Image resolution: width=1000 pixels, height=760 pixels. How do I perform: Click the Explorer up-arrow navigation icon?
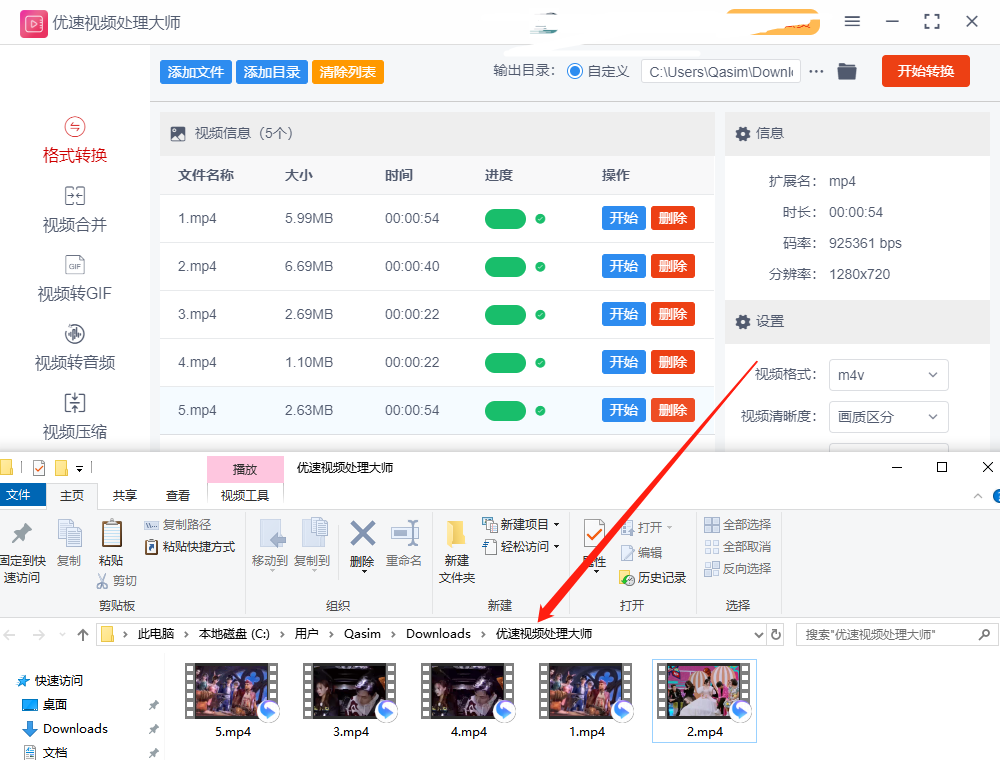click(x=82, y=634)
